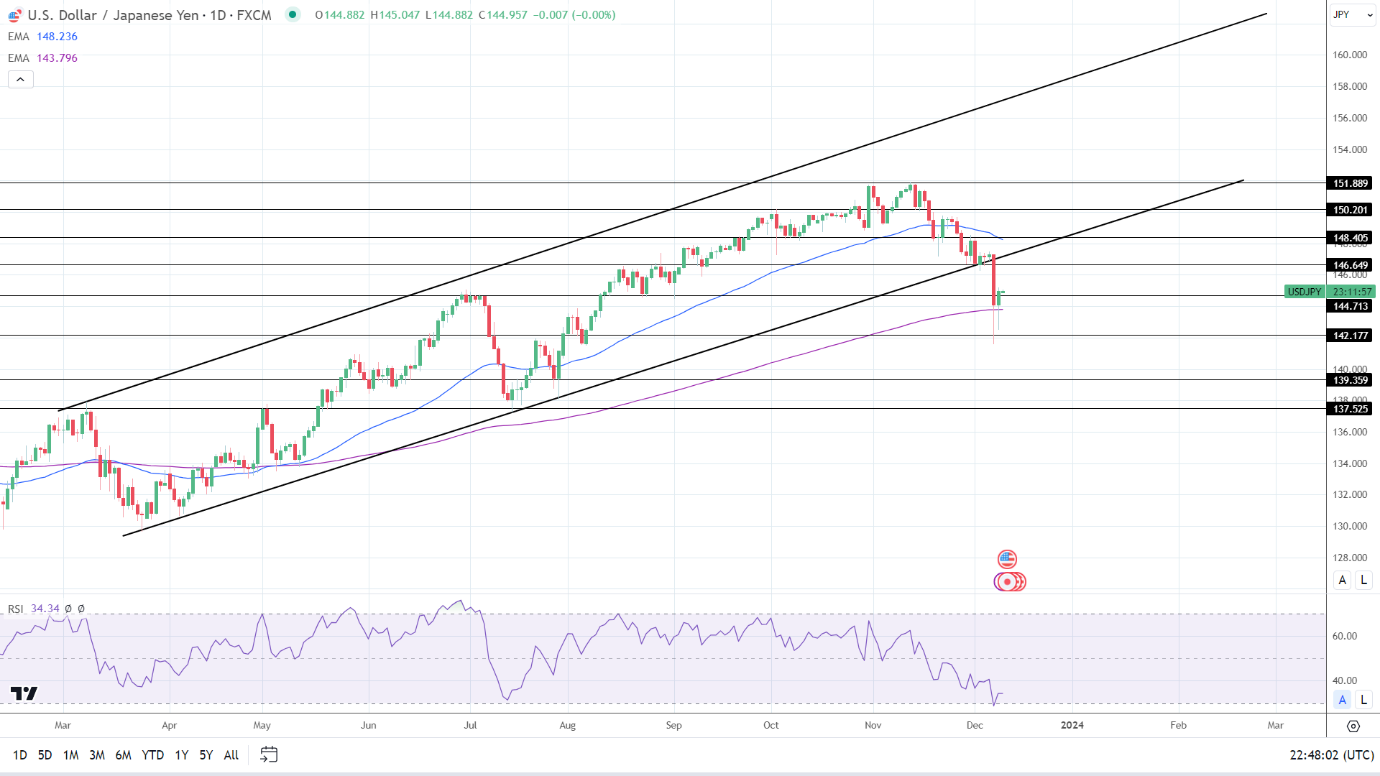The image size is (1380, 776).
Task: Toggle auto scale A on the price pane
Action: [x=1342, y=580]
